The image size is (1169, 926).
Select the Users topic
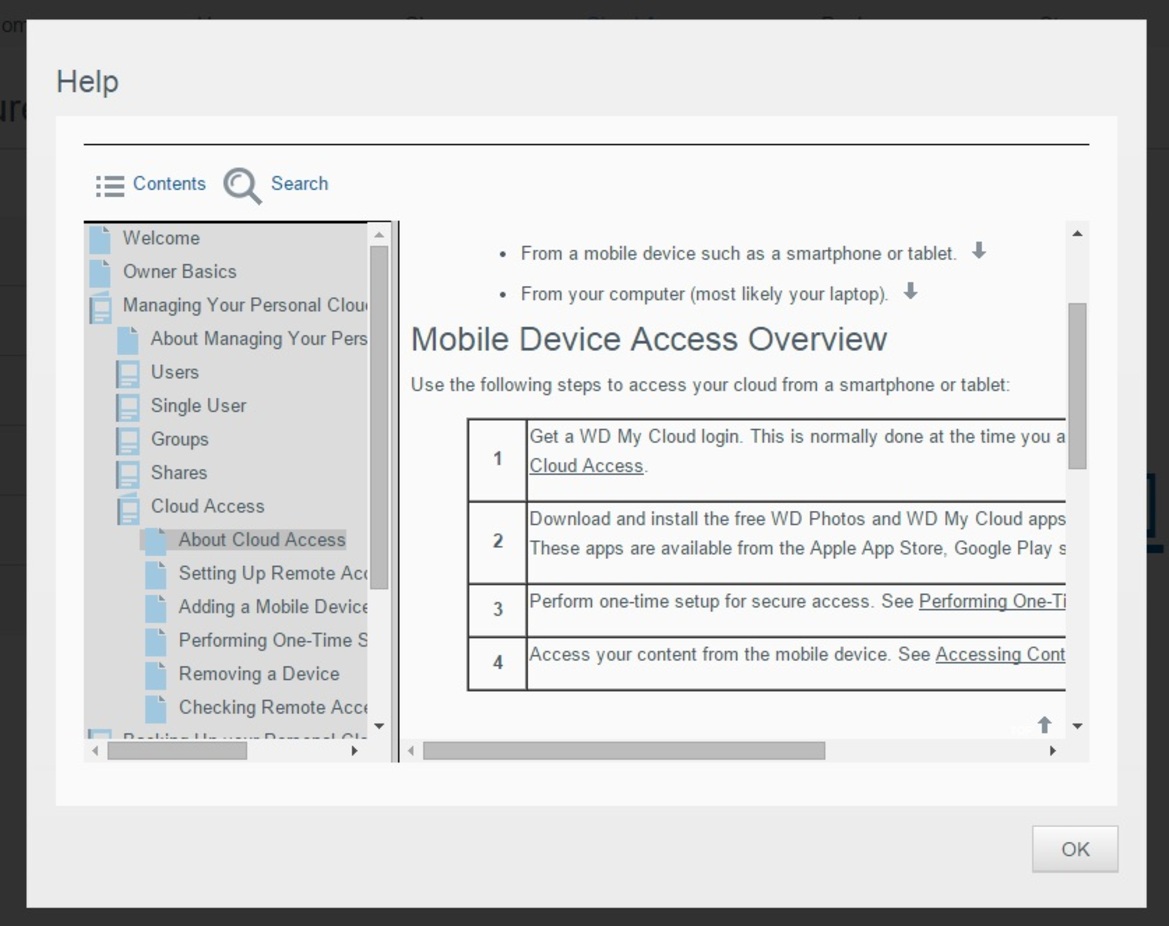click(174, 372)
